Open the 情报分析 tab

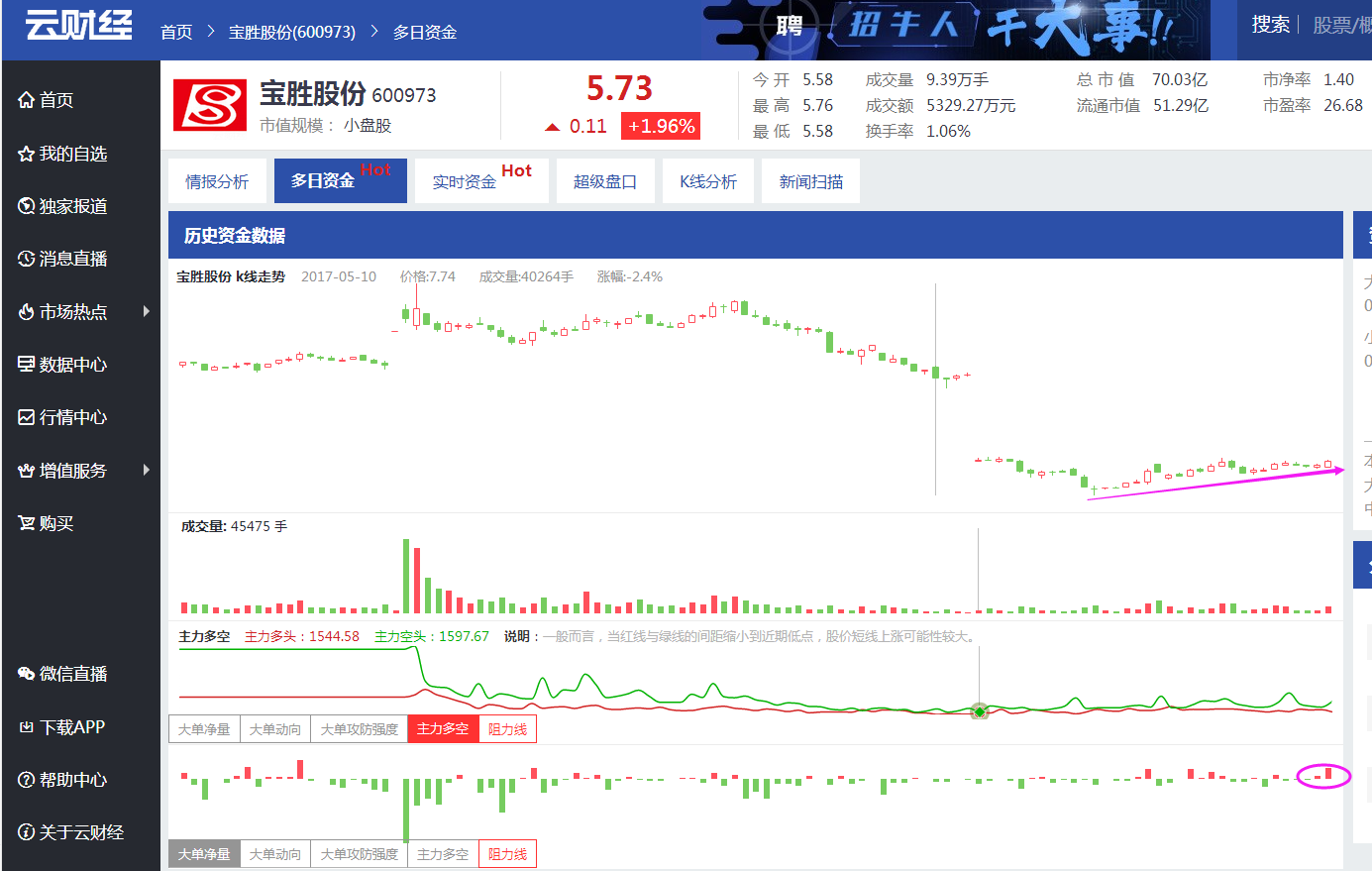(x=217, y=181)
